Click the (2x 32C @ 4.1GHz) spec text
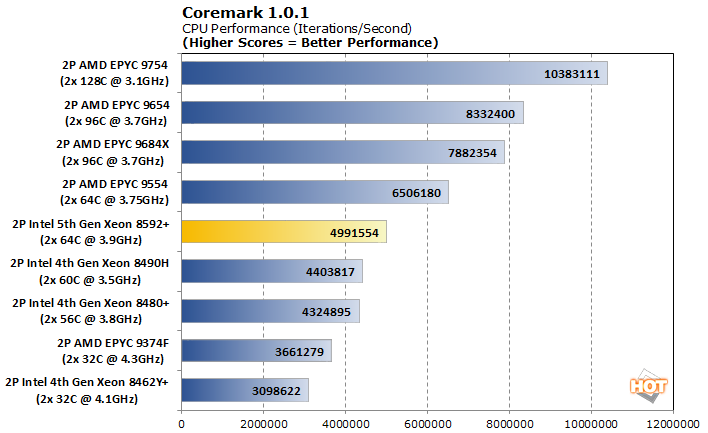This screenshot has width=708, height=433. 87,399
